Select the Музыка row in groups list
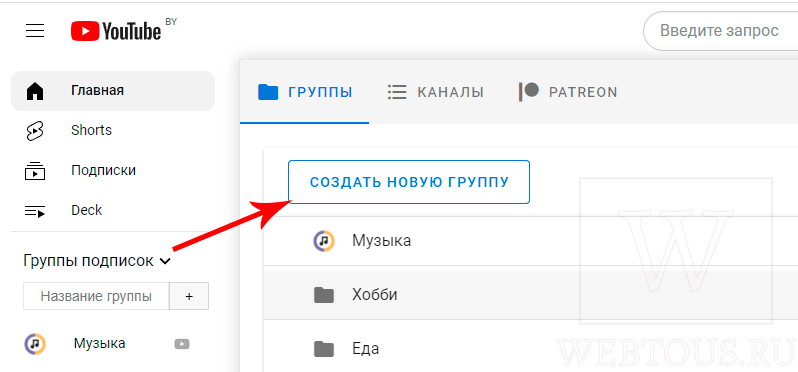The width and height of the screenshot is (798, 372). [x=531, y=240]
